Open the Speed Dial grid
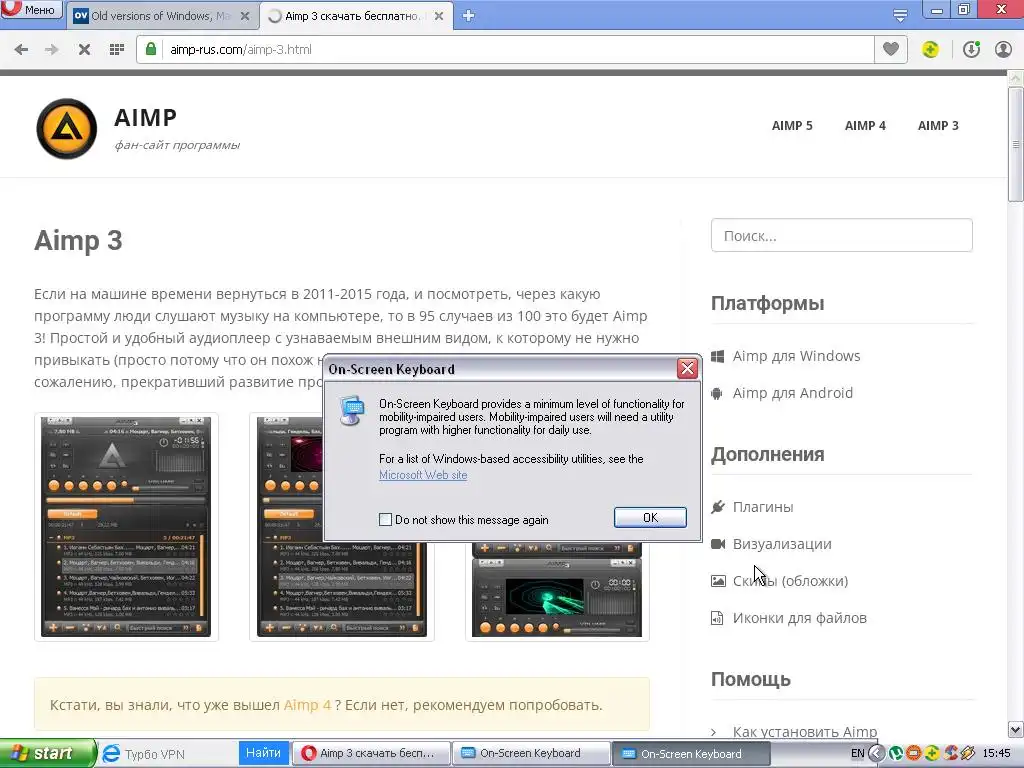 pos(117,50)
